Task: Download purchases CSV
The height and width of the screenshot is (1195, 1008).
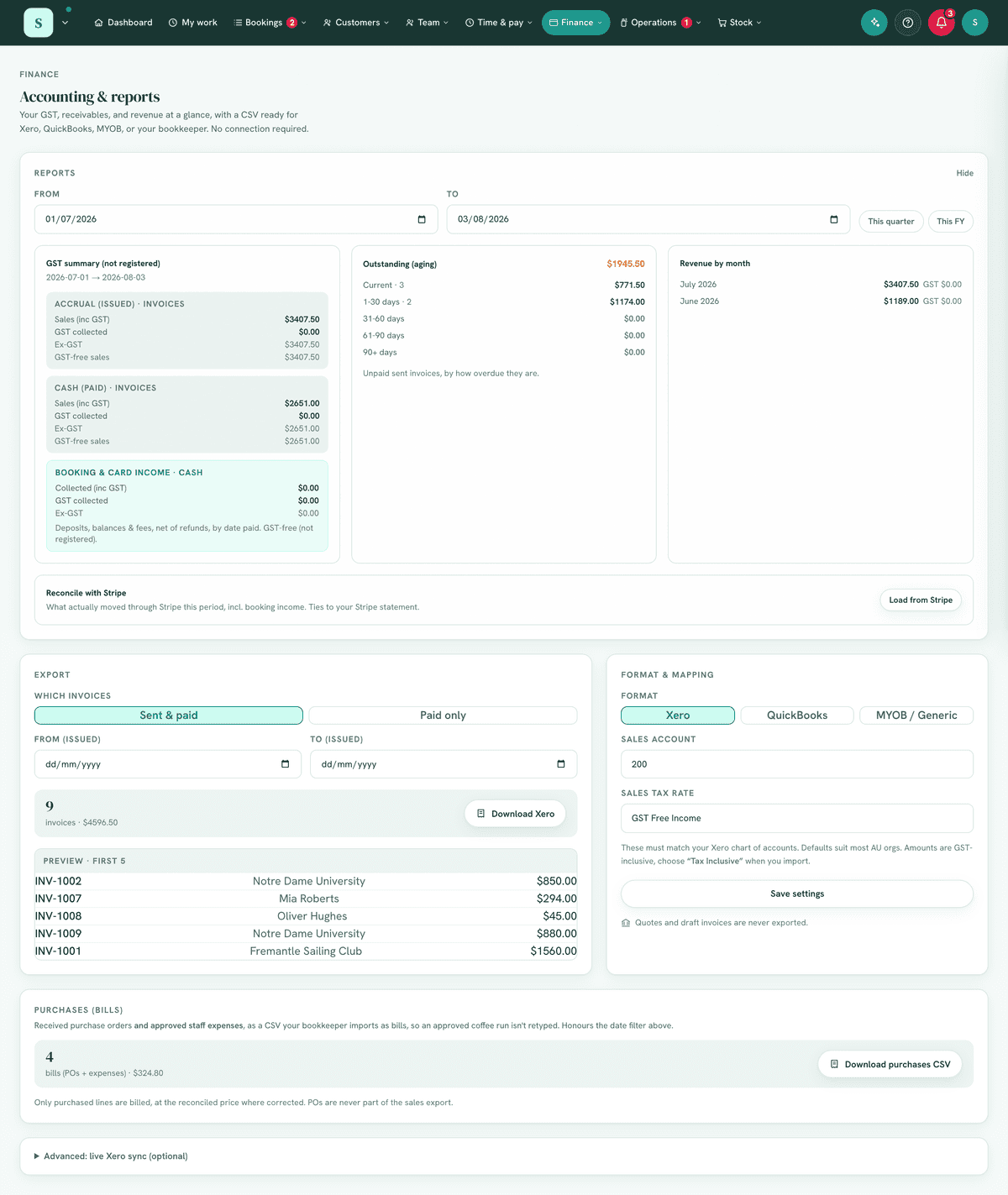Action: 890,1064
